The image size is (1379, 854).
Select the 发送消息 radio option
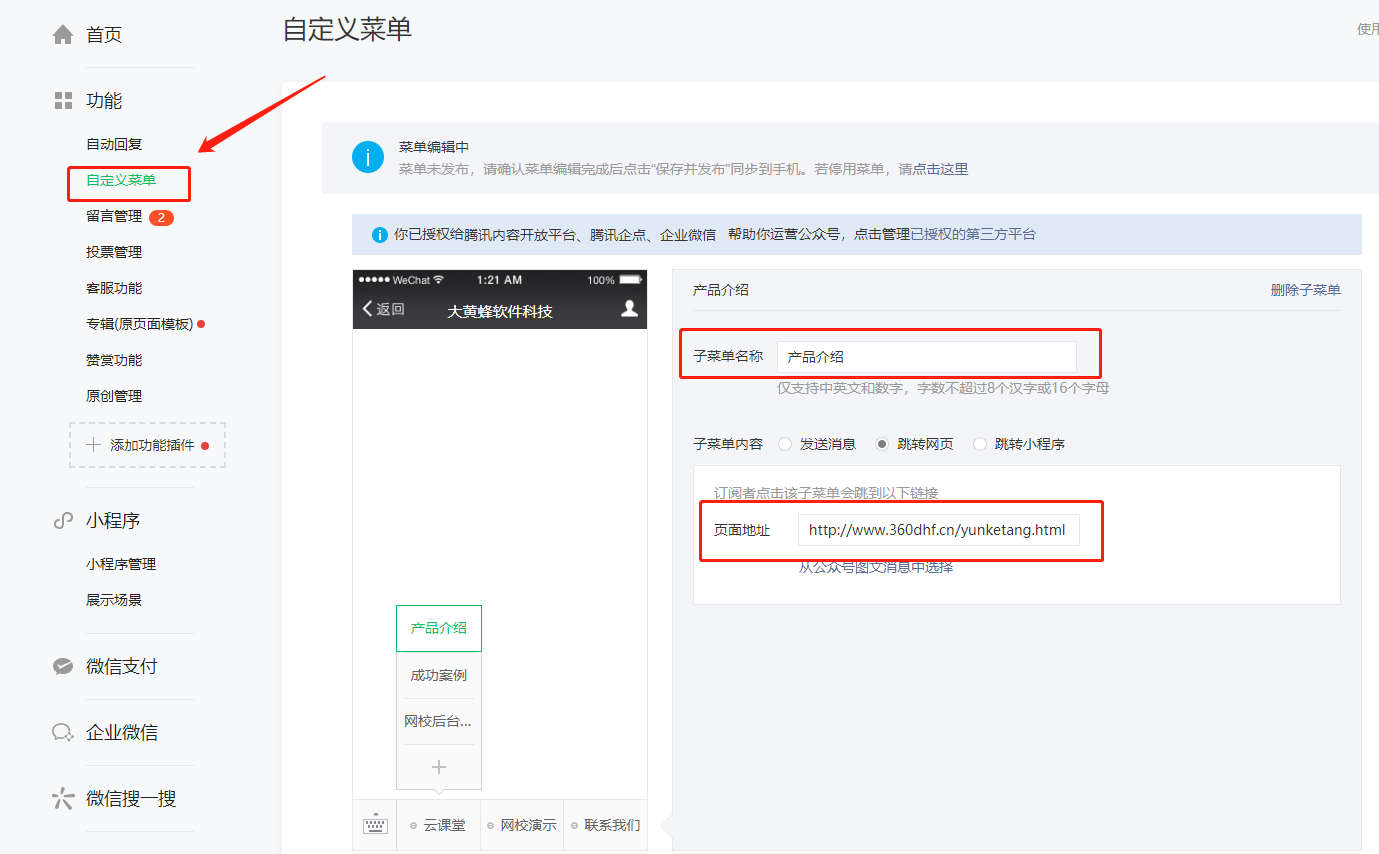tap(785, 444)
